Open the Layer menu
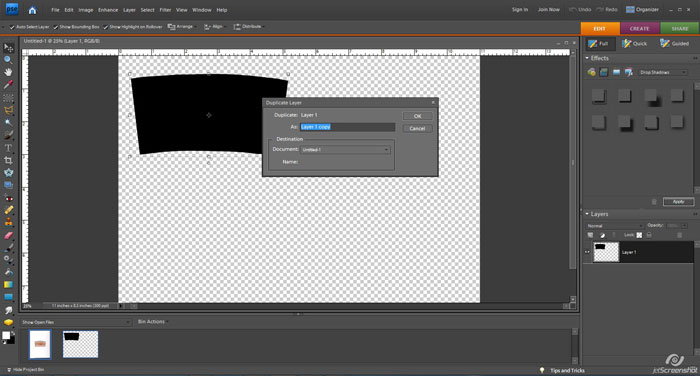The image size is (700, 376). click(x=129, y=10)
